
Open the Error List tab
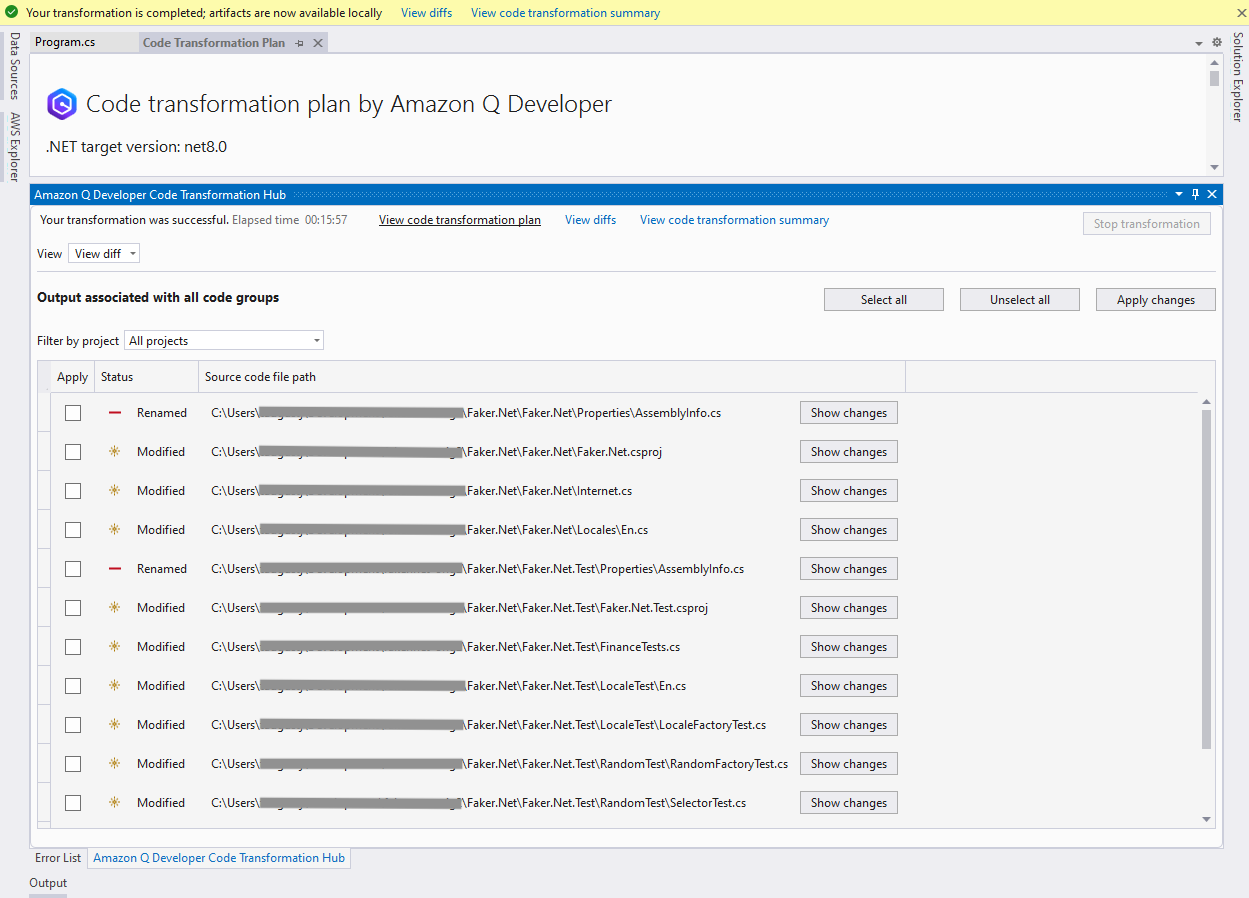tap(58, 858)
